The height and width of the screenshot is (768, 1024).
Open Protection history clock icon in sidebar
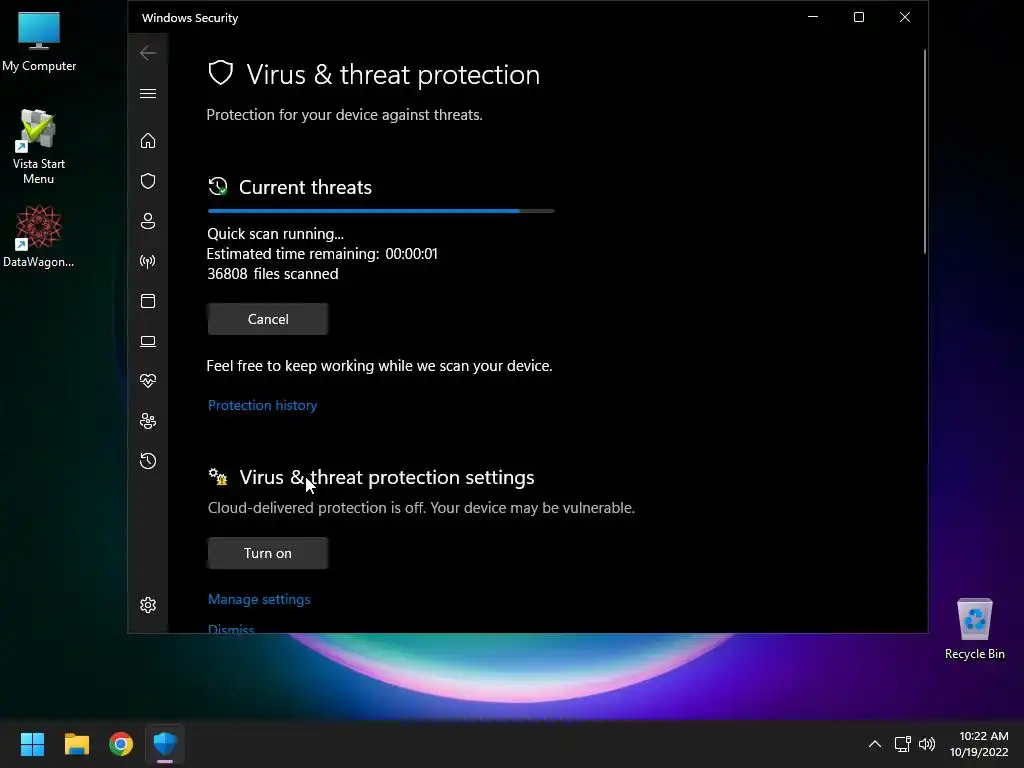(x=148, y=461)
